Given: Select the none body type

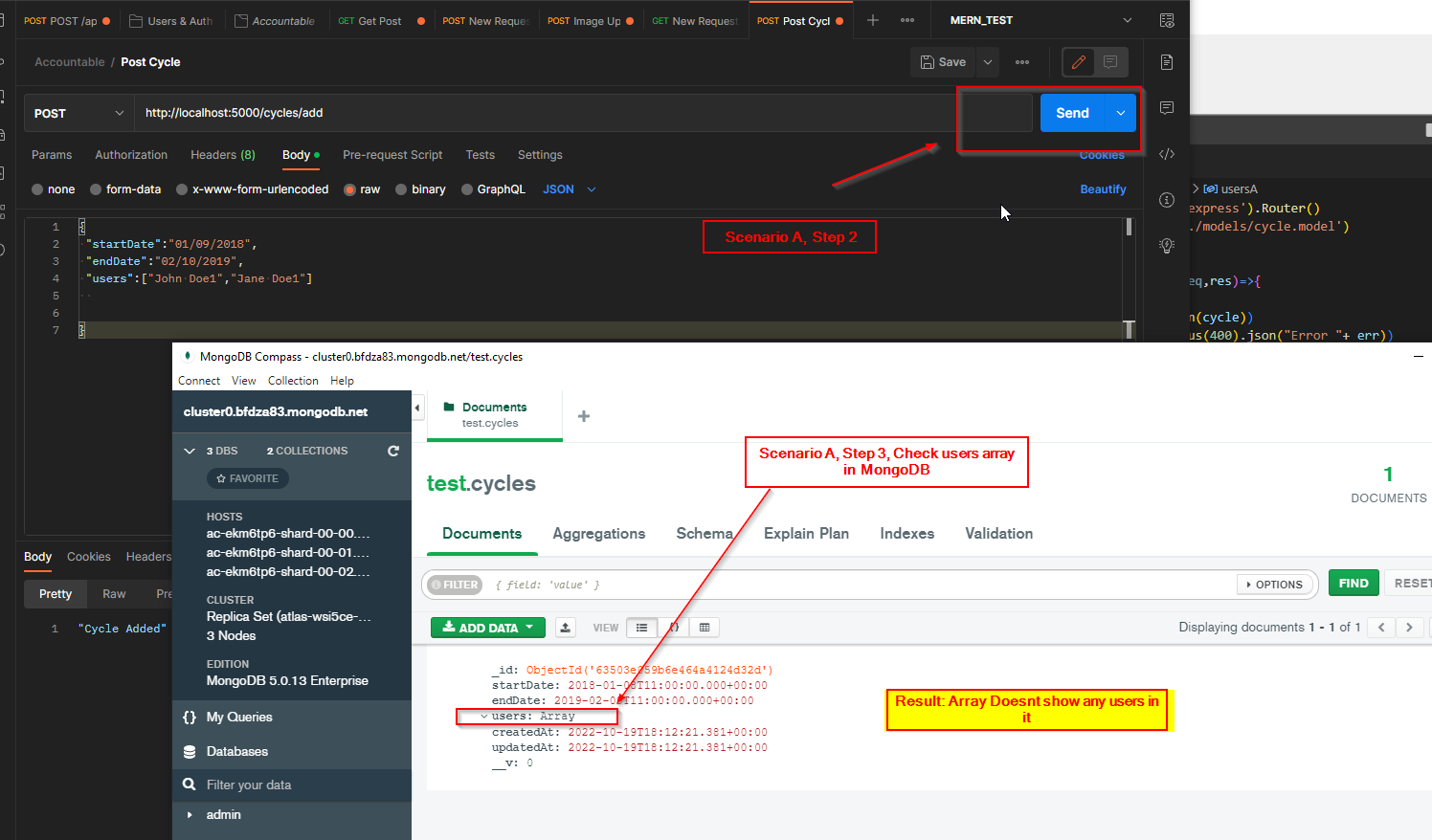Looking at the screenshot, I should point(37,189).
